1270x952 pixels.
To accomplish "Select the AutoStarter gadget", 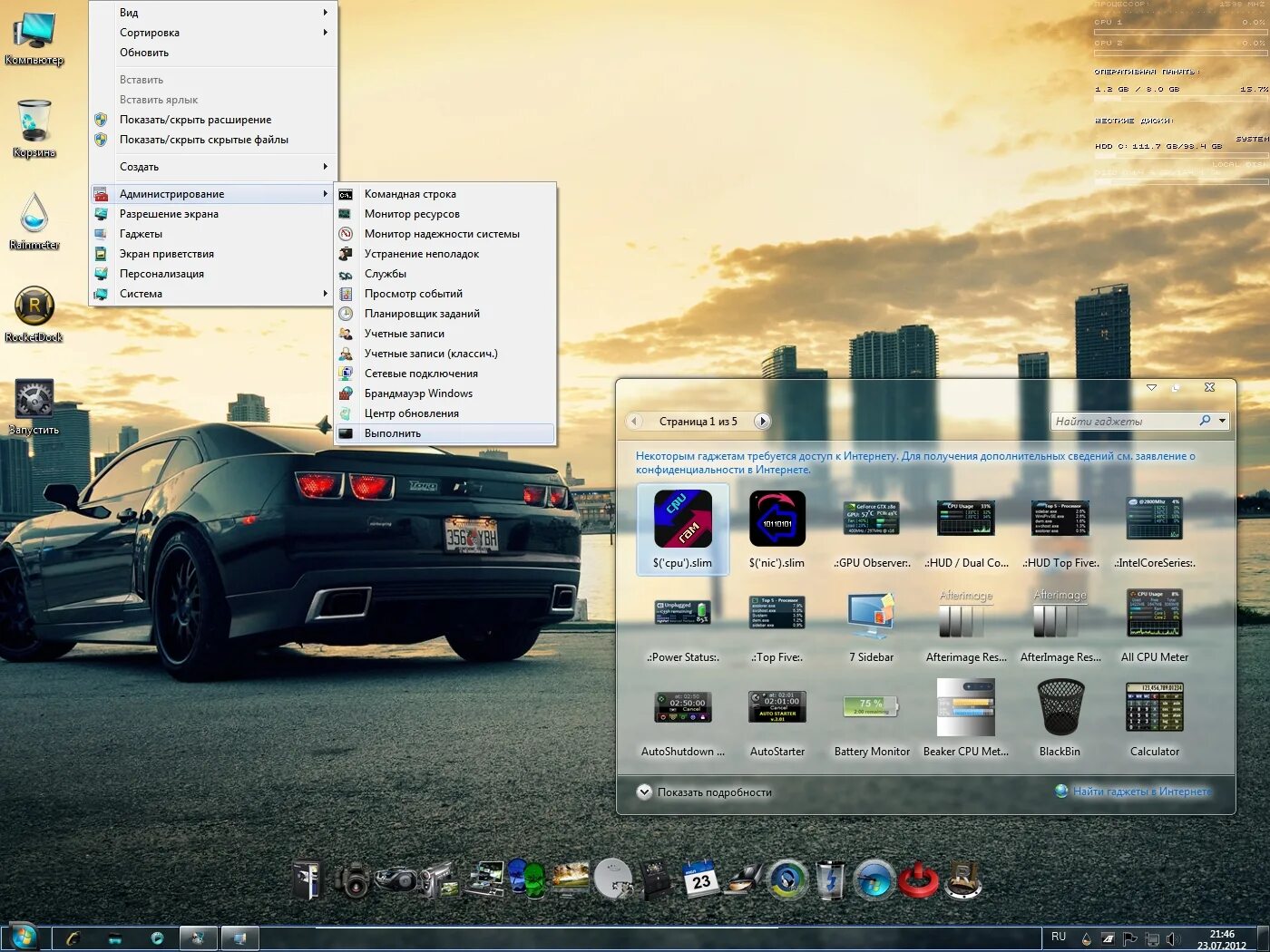I will pyautogui.click(x=777, y=724).
